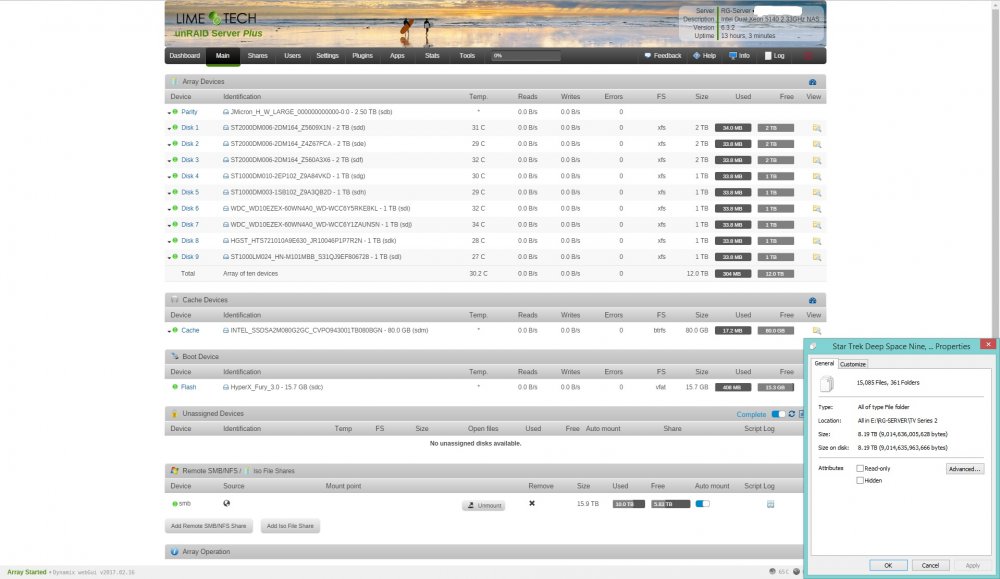Click the Lime Tech unRAID logo

click(x=217, y=25)
